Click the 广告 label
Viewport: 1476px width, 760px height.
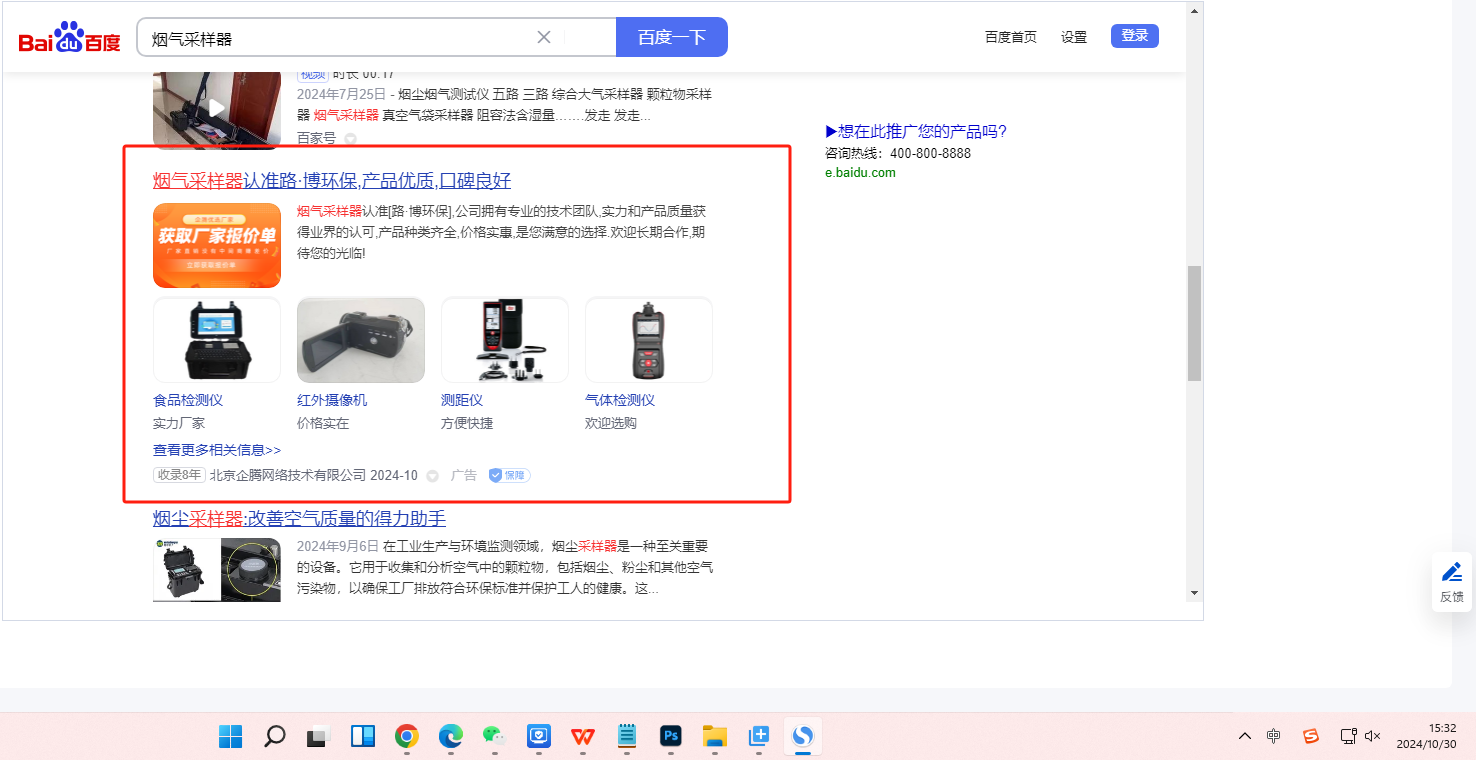[464, 475]
